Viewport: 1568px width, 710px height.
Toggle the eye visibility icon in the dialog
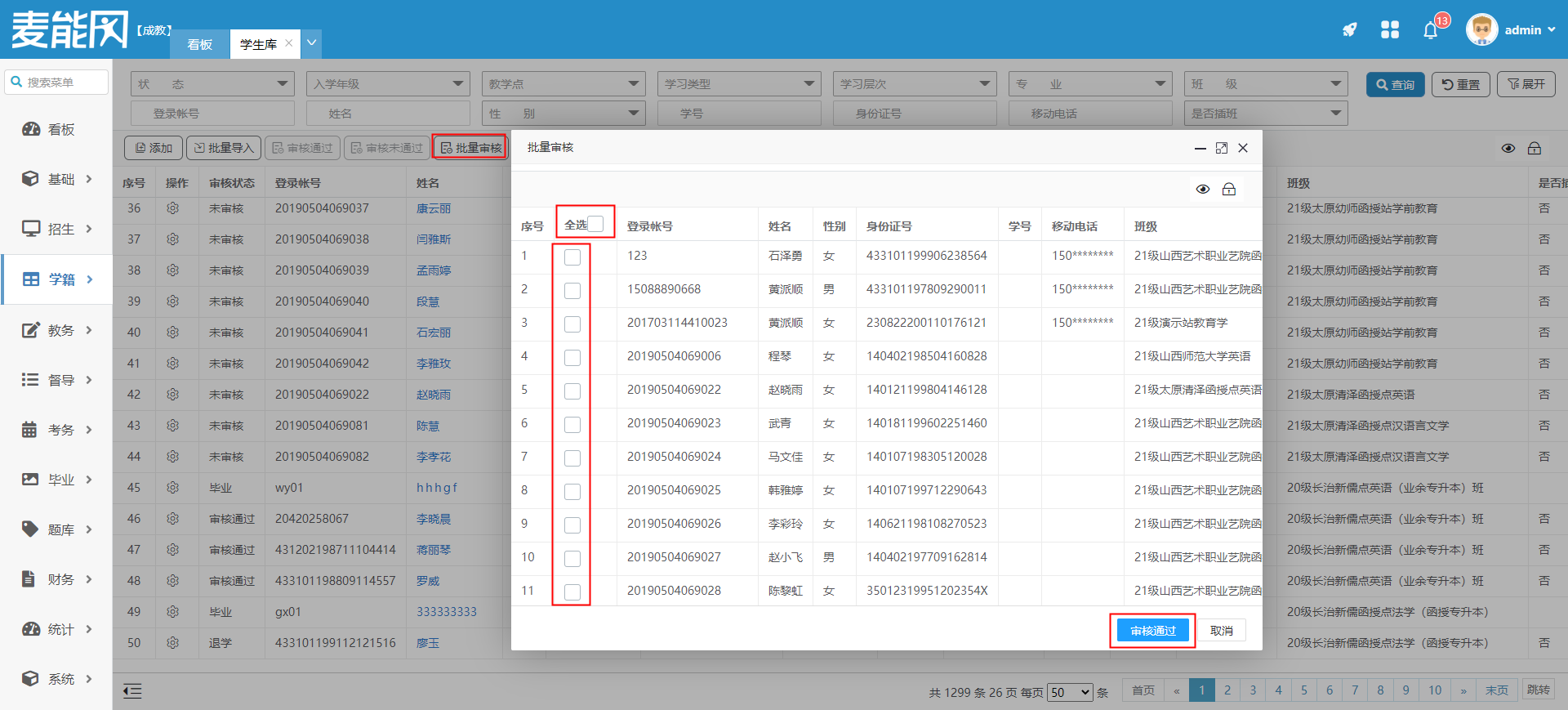(x=1203, y=190)
